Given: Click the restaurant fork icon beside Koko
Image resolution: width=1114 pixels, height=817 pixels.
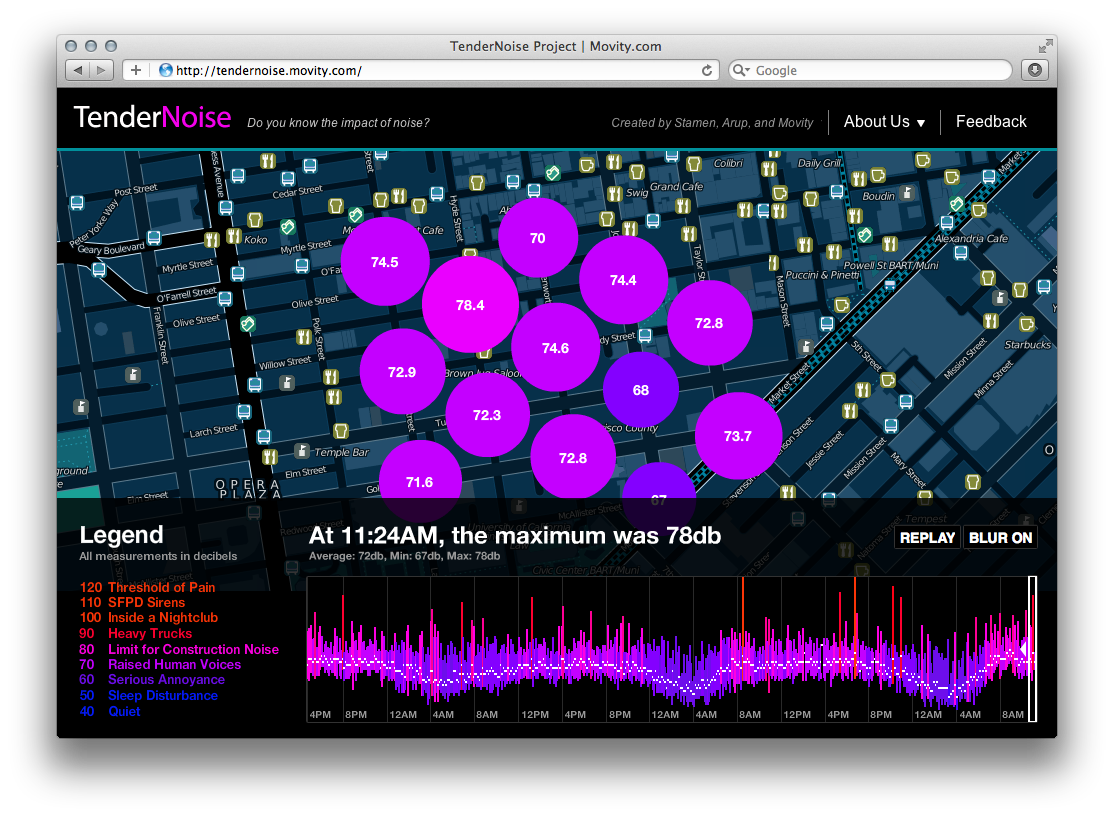Looking at the screenshot, I should (233, 237).
